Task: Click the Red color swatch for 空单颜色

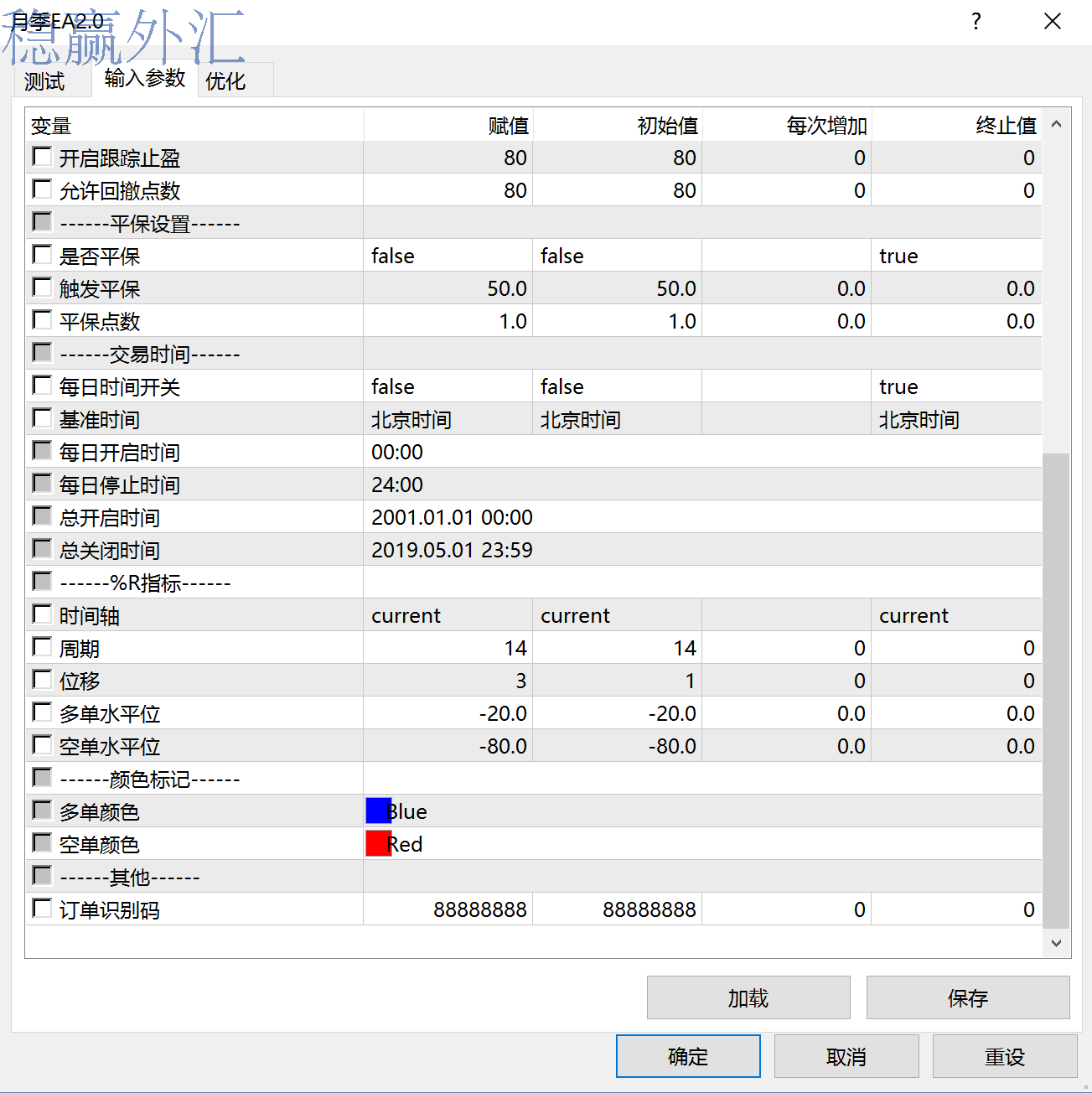Action: coord(379,843)
